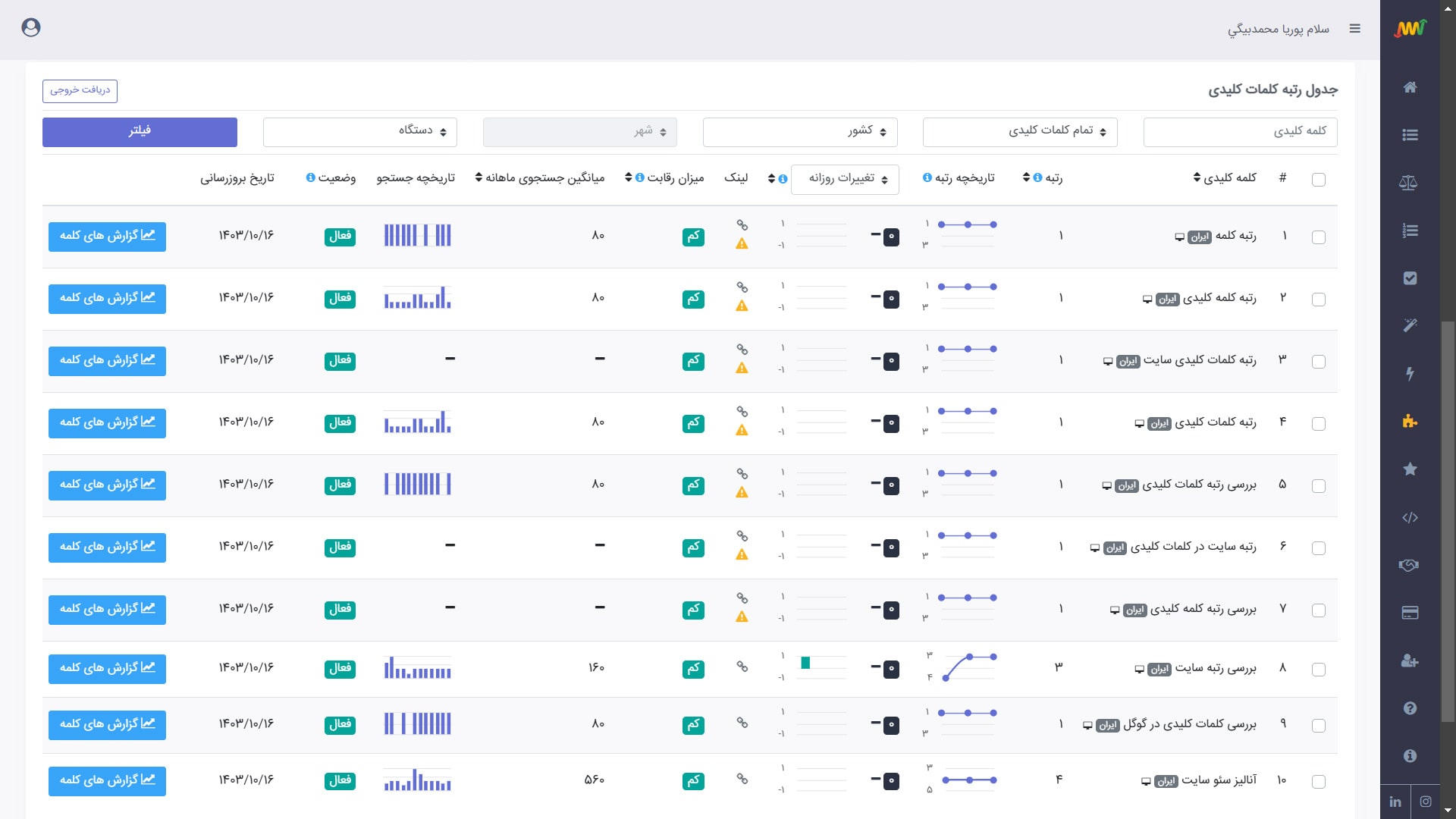
Task: Tick the checkbox for row ۸
Action: pyautogui.click(x=1319, y=670)
